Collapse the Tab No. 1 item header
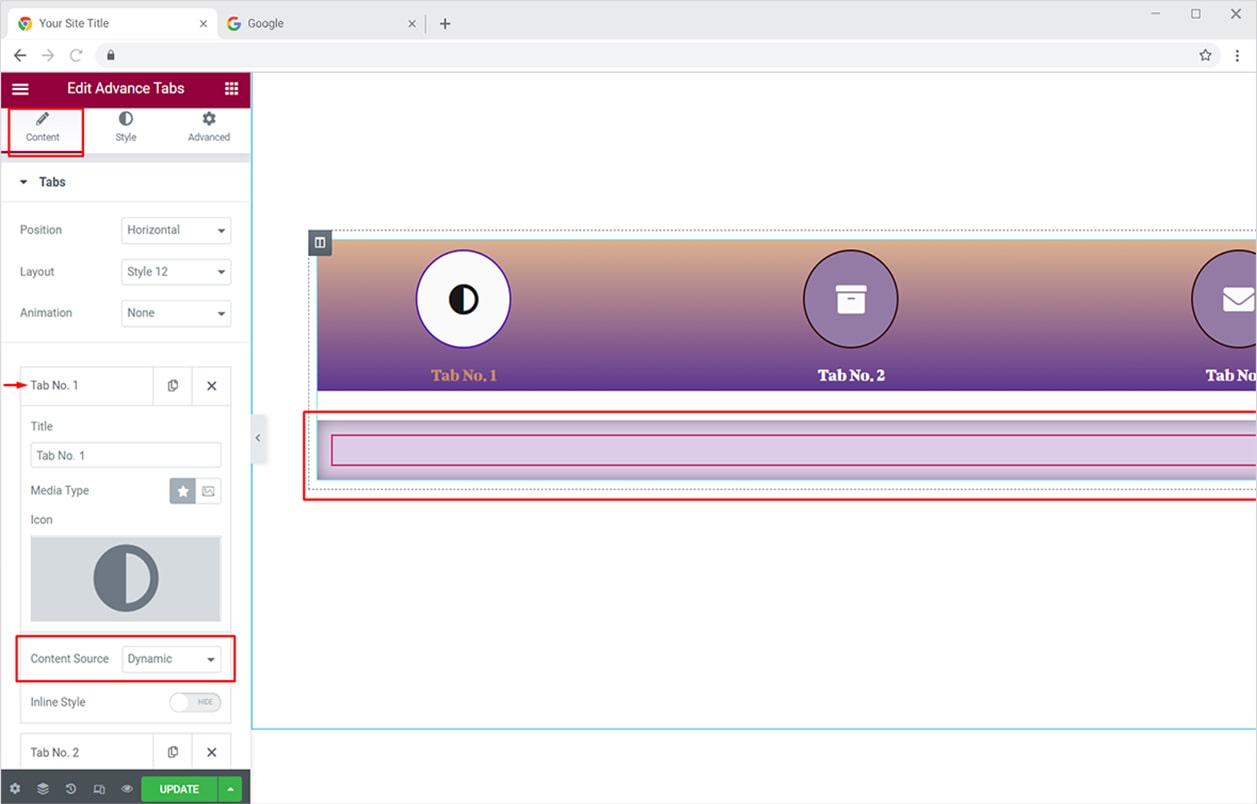Image resolution: width=1257 pixels, height=804 pixels. click(x=87, y=386)
